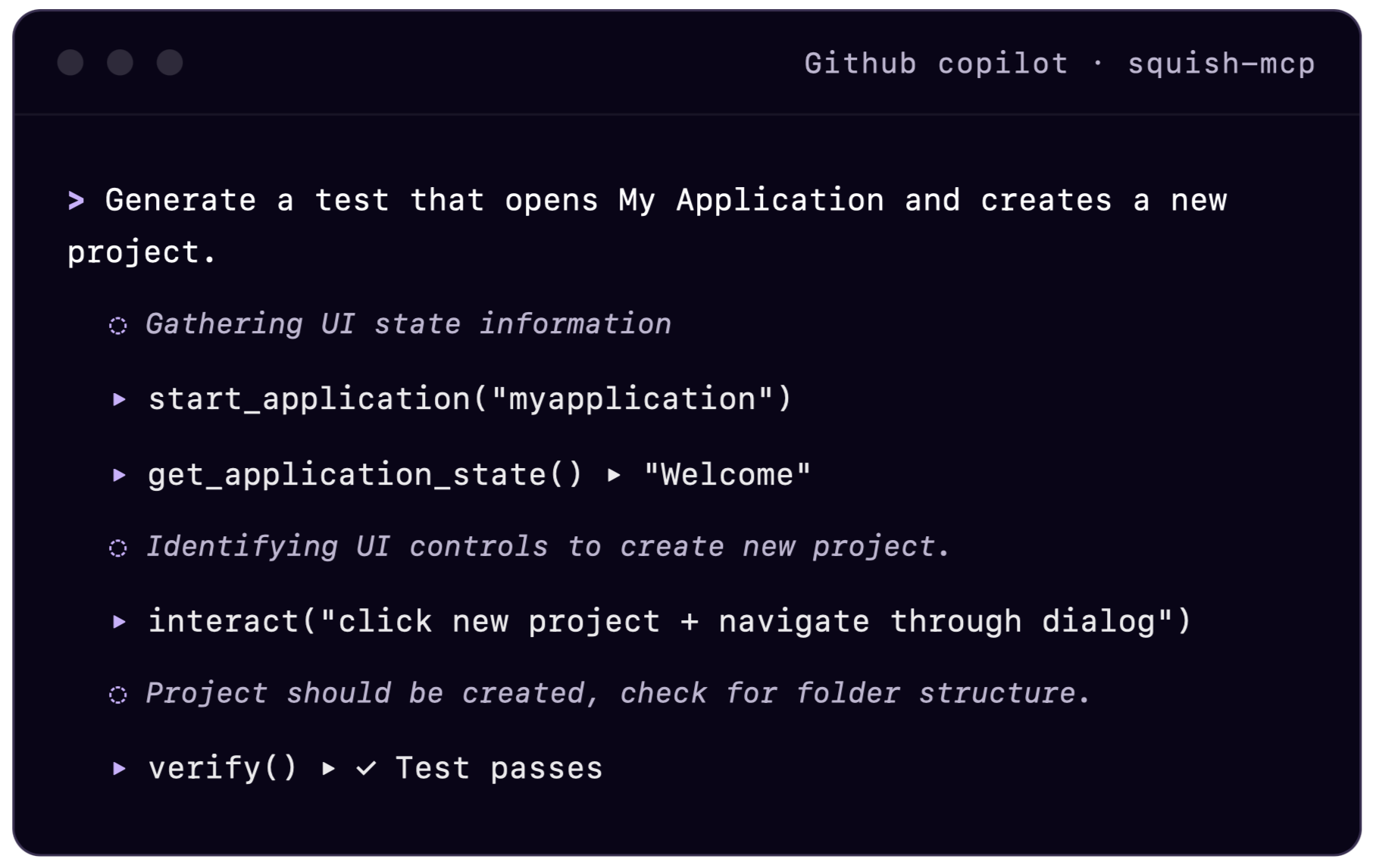Click the prompt text starting with Generate a test
The height and width of the screenshot is (868, 1379).
coord(647,226)
